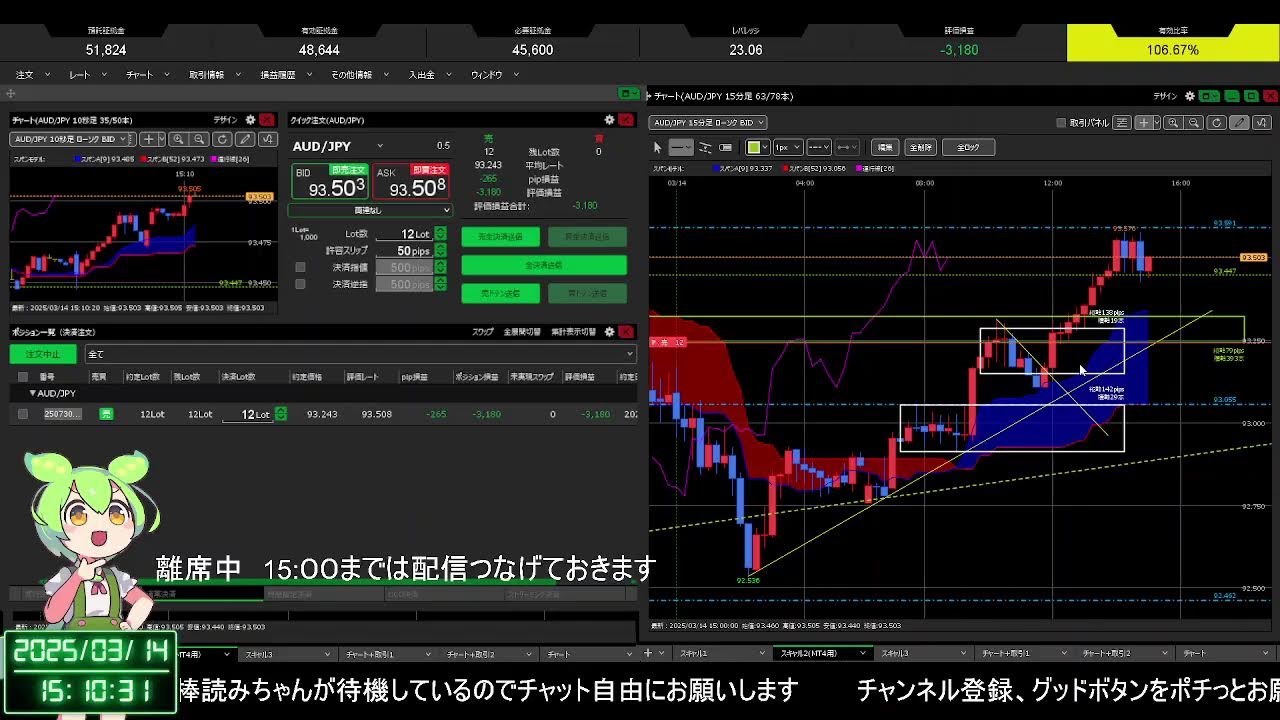Select the arrow cursor tool in drawing toolbar
Screen dimensions: 1280x720
pos(657,147)
